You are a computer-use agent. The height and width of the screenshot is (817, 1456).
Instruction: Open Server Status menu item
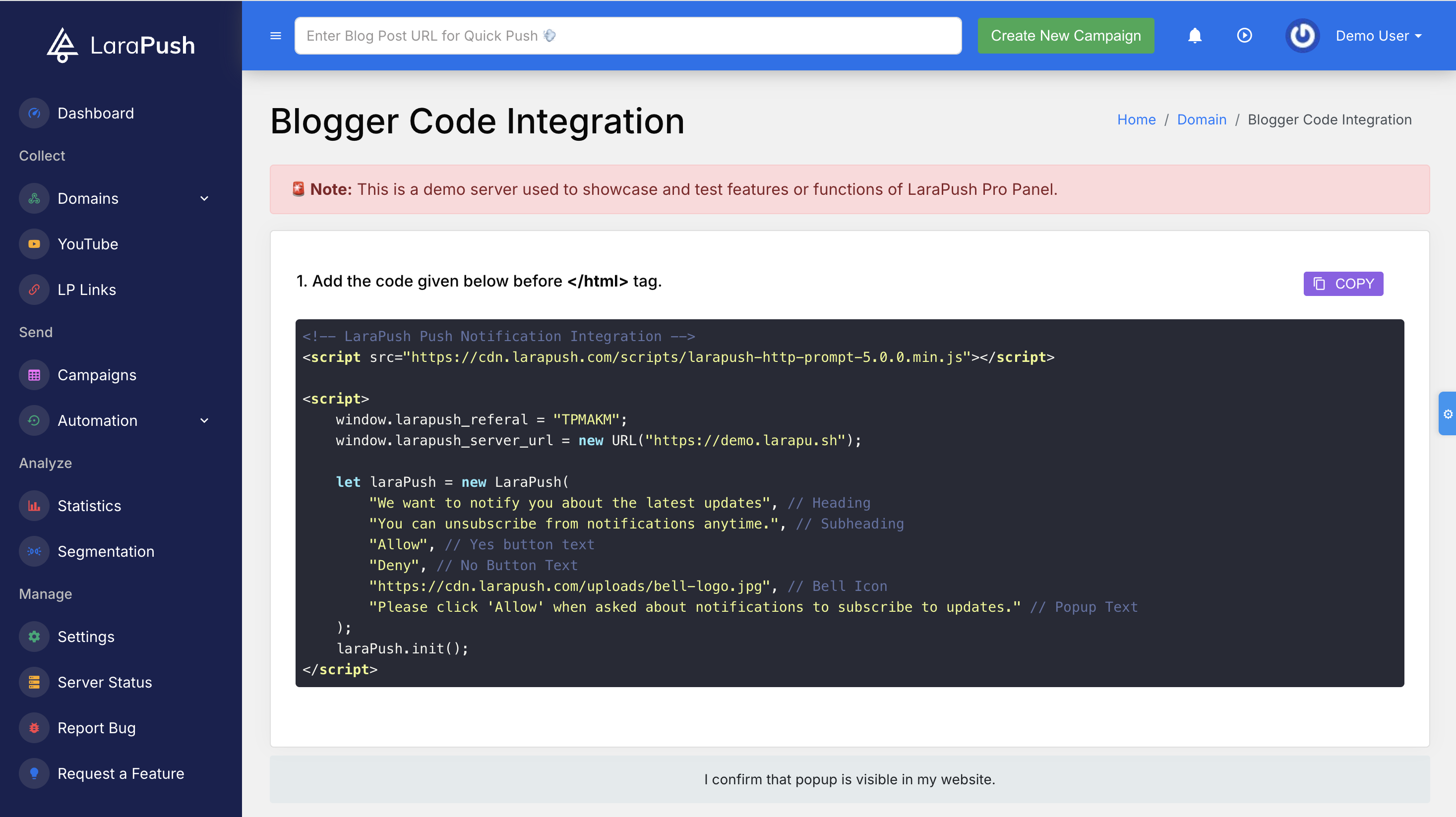[x=105, y=683]
